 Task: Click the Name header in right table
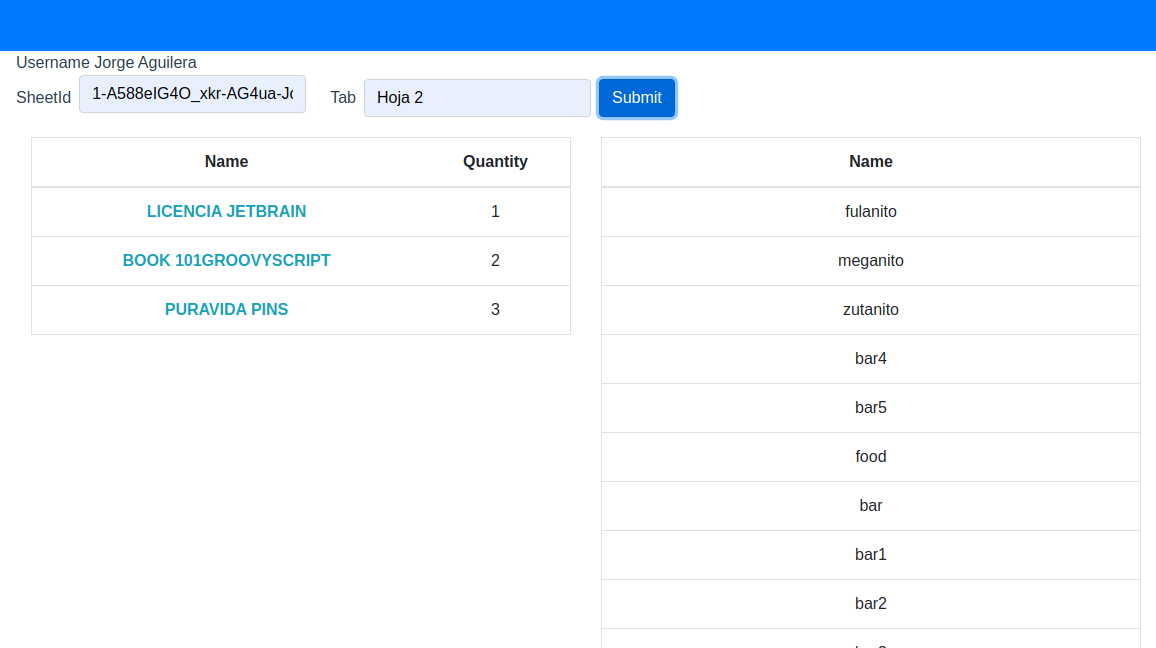(870, 162)
